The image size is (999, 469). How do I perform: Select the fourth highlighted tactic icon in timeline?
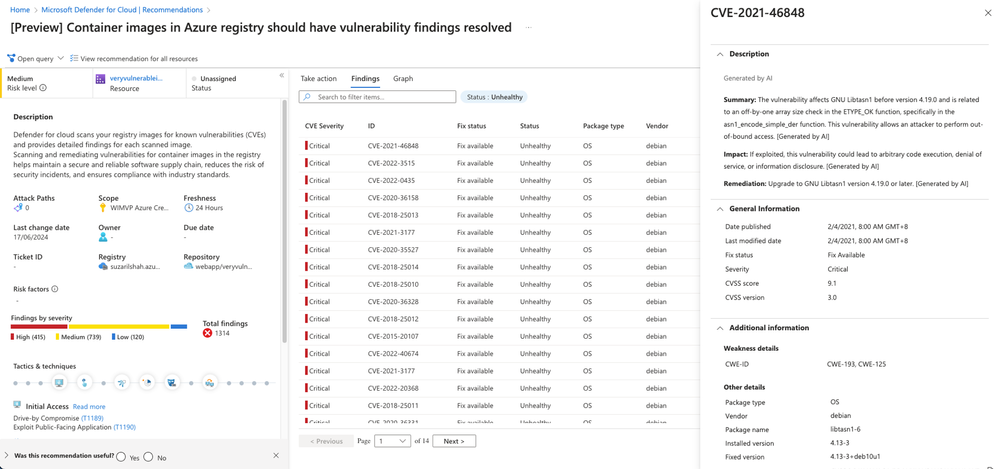147,383
